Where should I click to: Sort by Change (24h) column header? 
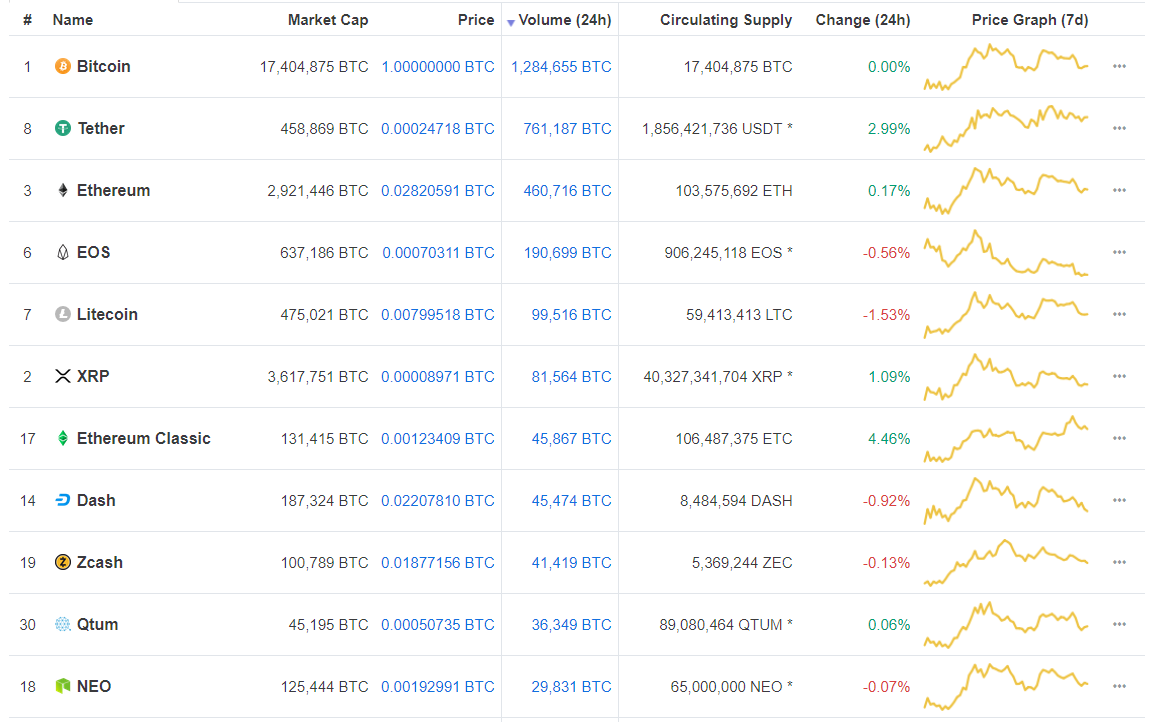pos(862,20)
